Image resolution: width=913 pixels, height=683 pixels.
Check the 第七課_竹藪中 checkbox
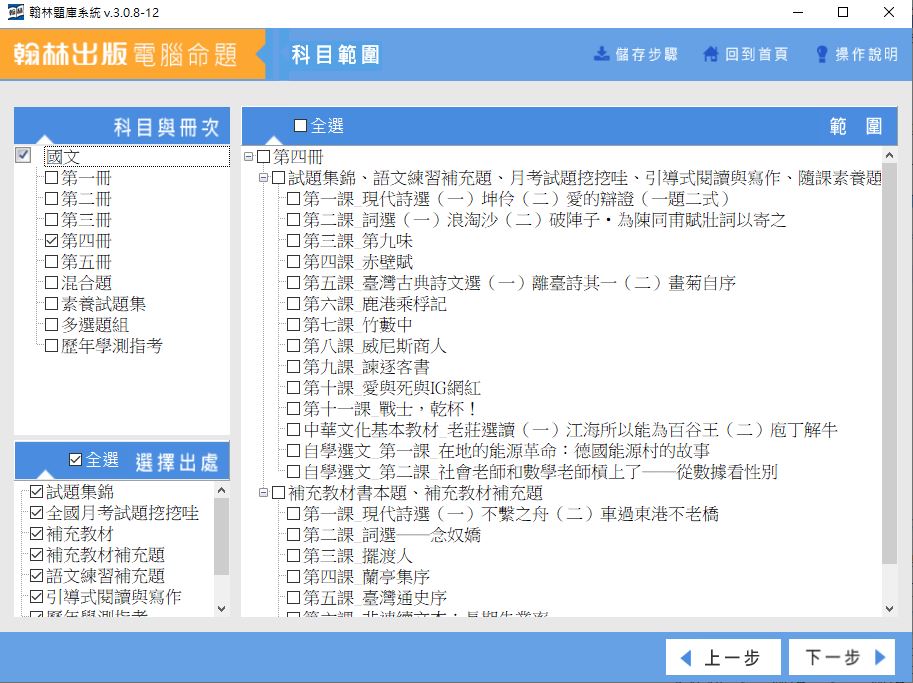pos(293,324)
